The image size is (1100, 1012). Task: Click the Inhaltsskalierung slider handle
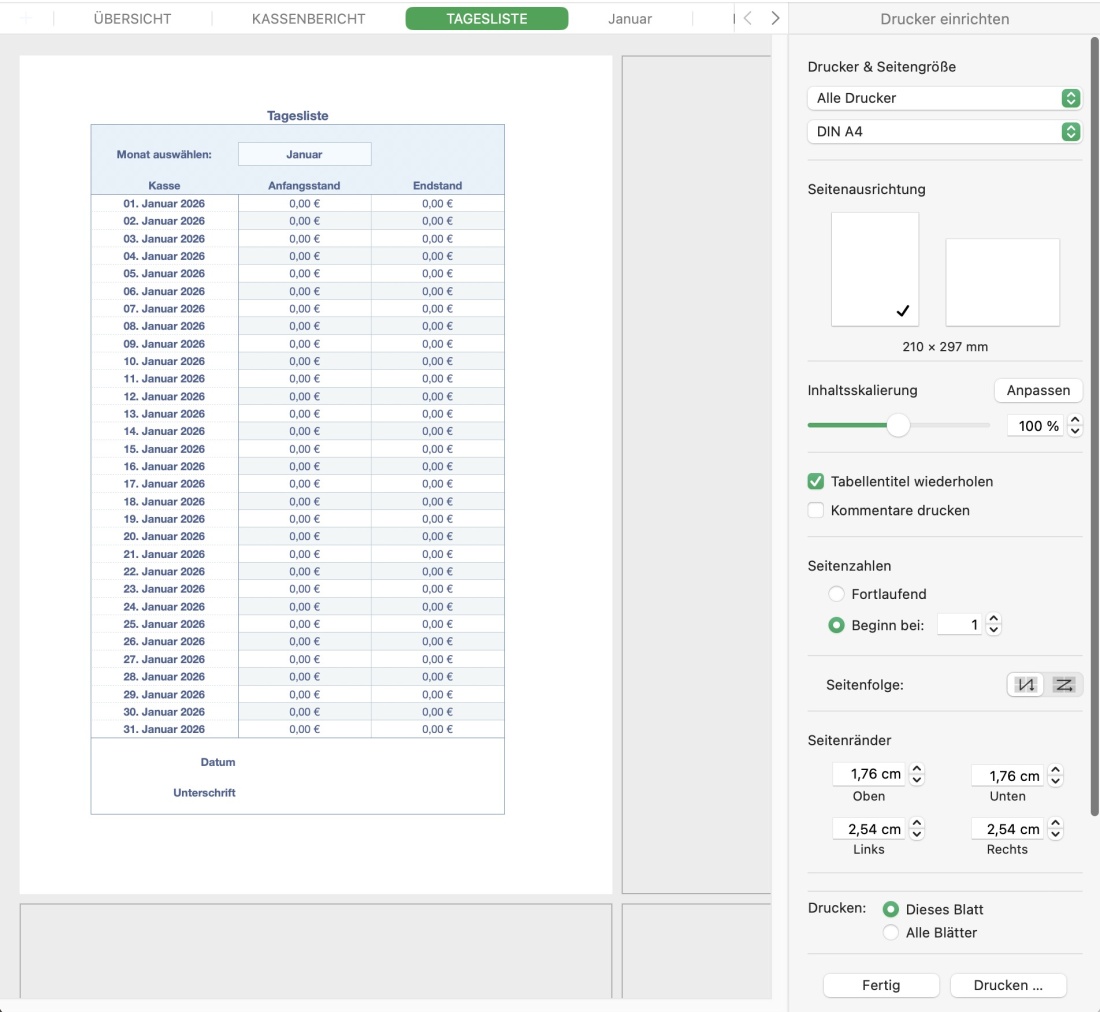[898, 426]
